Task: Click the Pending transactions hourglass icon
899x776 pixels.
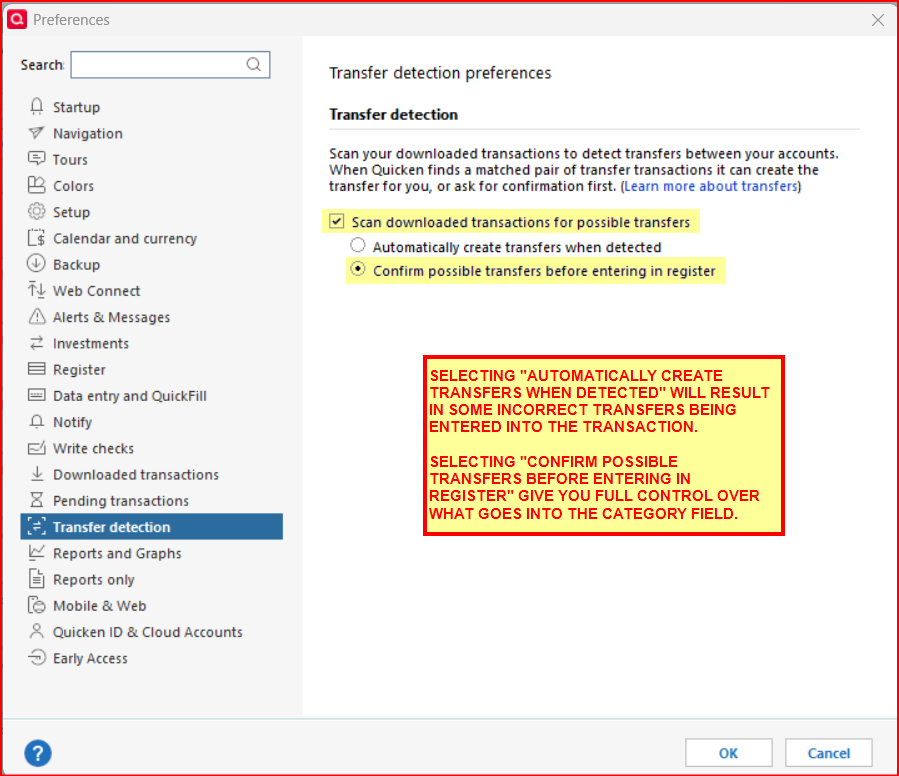Action: click(x=37, y=500)
